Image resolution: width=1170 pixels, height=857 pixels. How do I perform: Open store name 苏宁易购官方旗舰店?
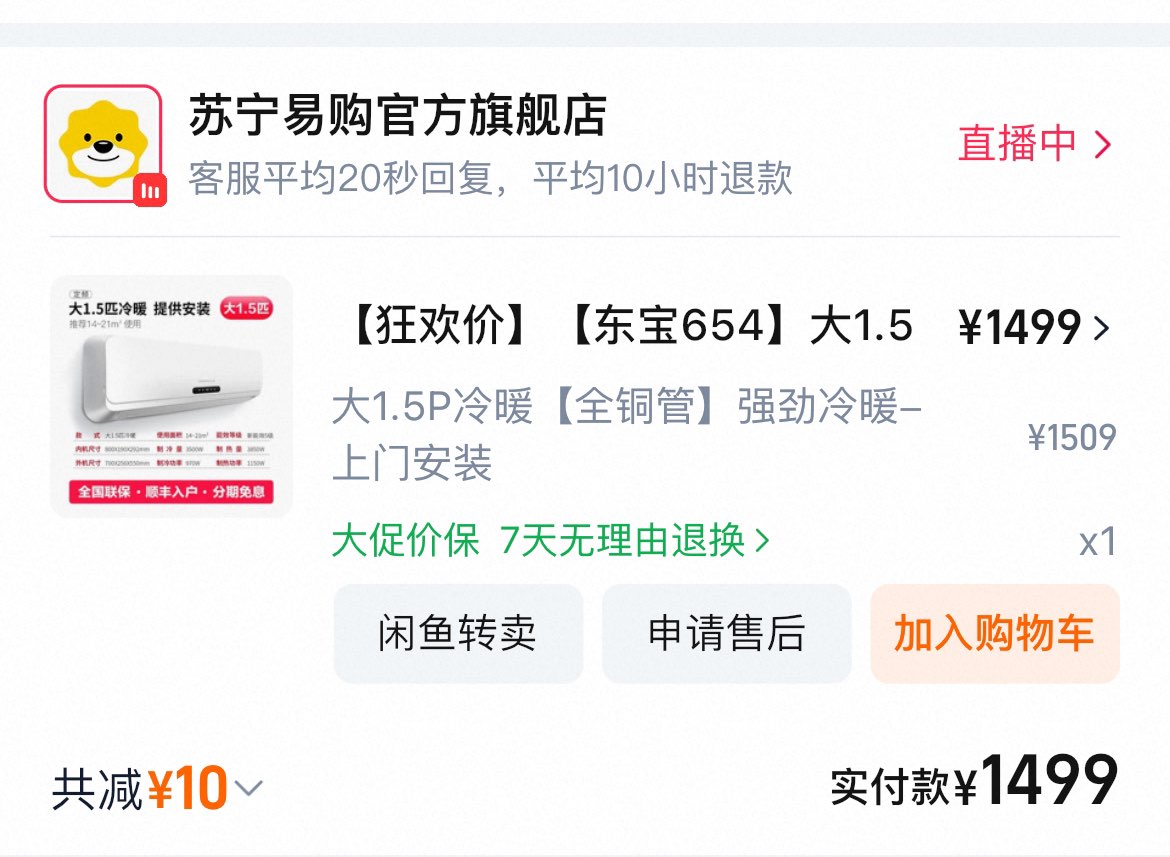(x=398, y=116)
